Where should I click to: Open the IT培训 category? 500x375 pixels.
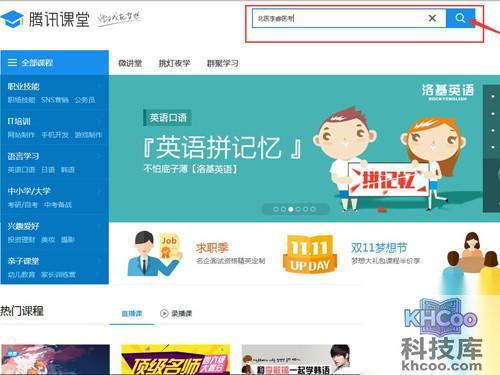19,121
